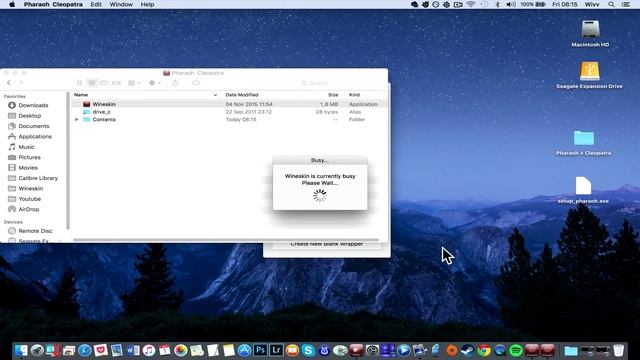640x360 pixels.
Task: Open Safari from the Dock
Action: [85, 350]
